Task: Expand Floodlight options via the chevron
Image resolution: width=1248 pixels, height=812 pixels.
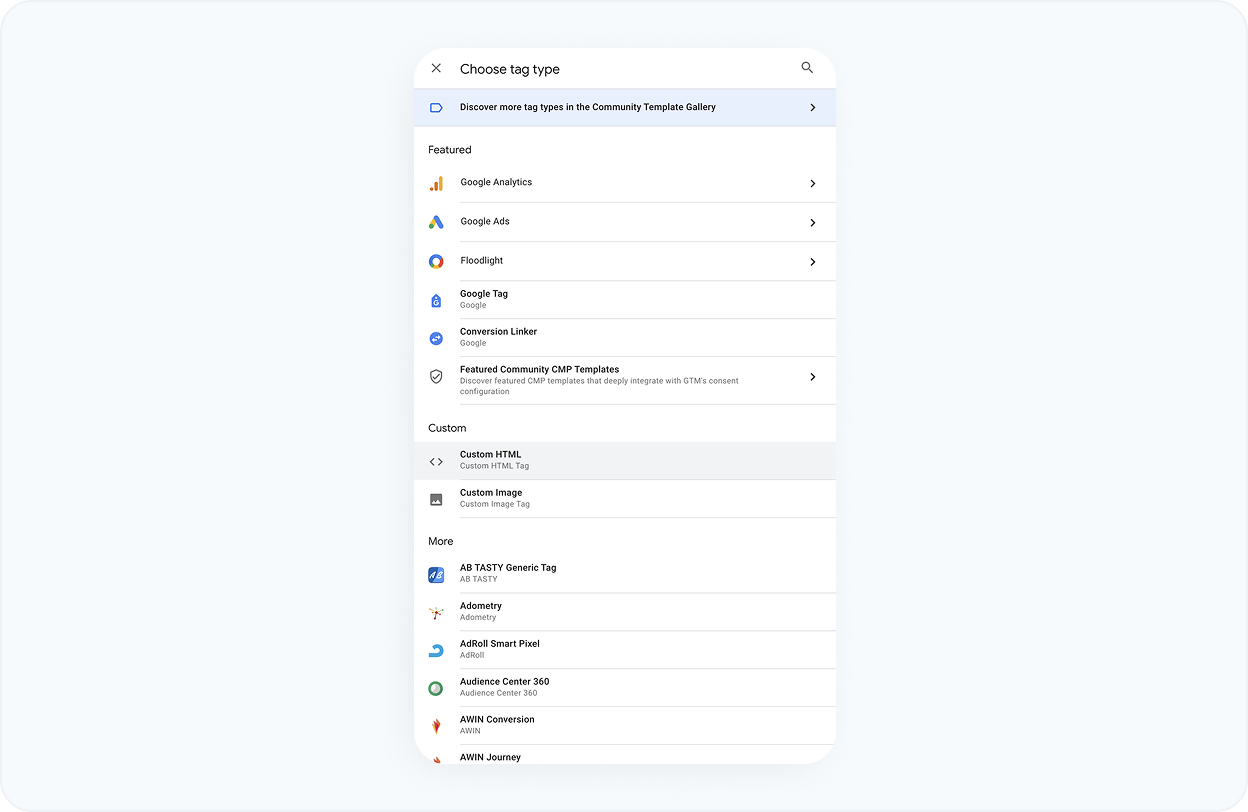Action: [x=812, y=262]
